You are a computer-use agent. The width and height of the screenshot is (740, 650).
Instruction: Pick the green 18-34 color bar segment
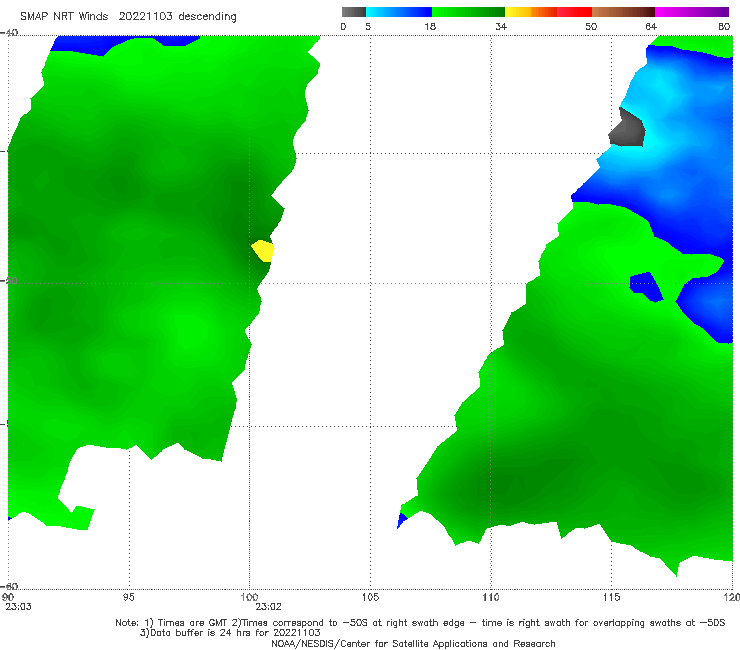pos(468,12)
